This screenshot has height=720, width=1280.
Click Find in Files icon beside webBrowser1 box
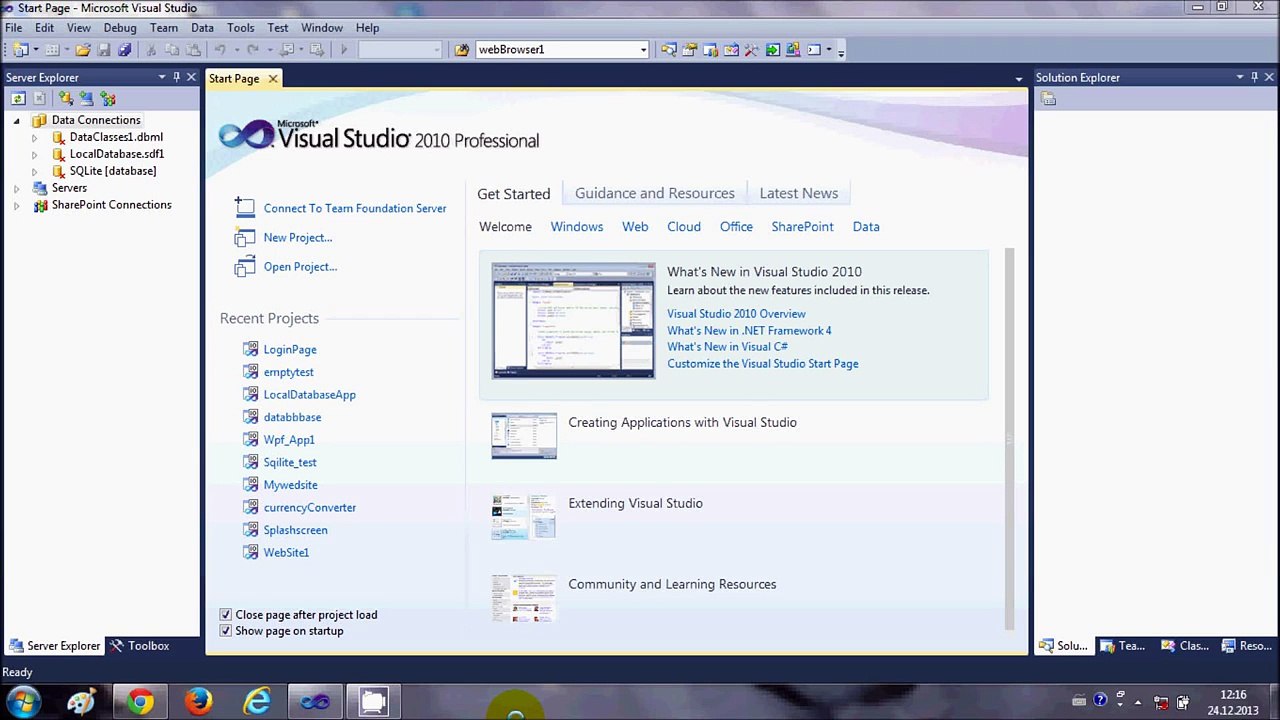461,50
